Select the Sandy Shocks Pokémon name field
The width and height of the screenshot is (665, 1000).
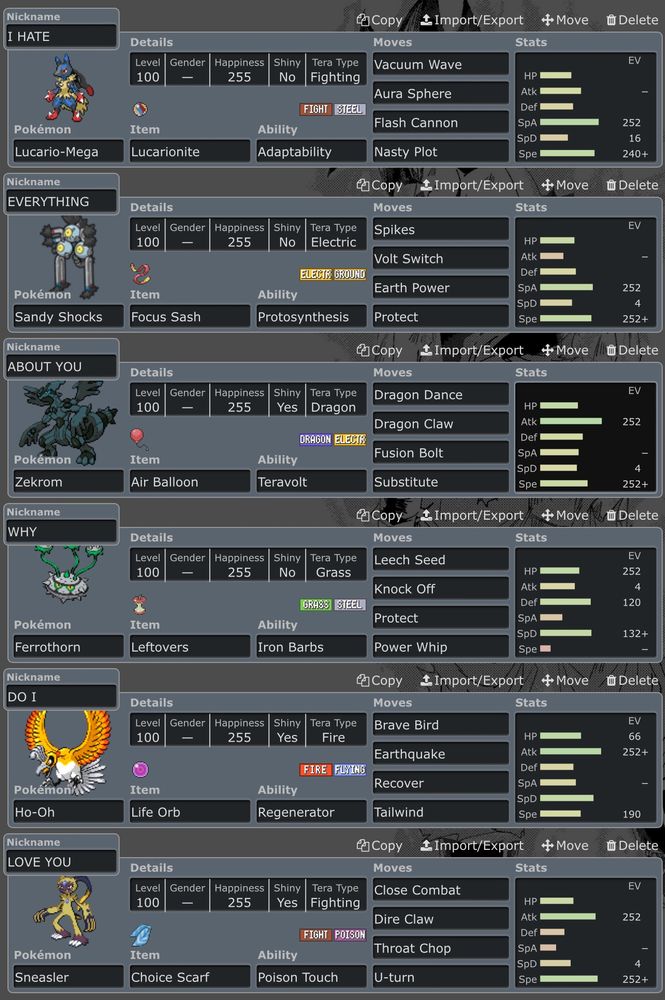click(x=68, y=317)
